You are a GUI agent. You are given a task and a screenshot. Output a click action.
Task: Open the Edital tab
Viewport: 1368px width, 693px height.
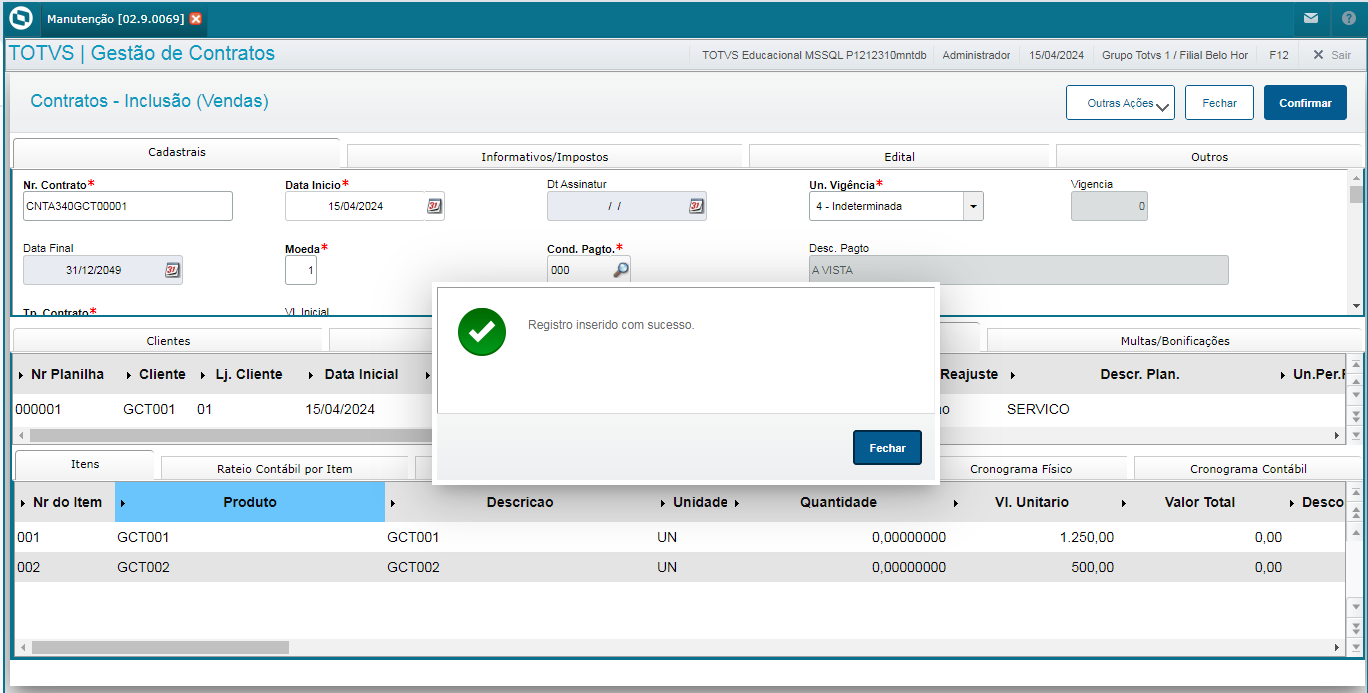899,157
